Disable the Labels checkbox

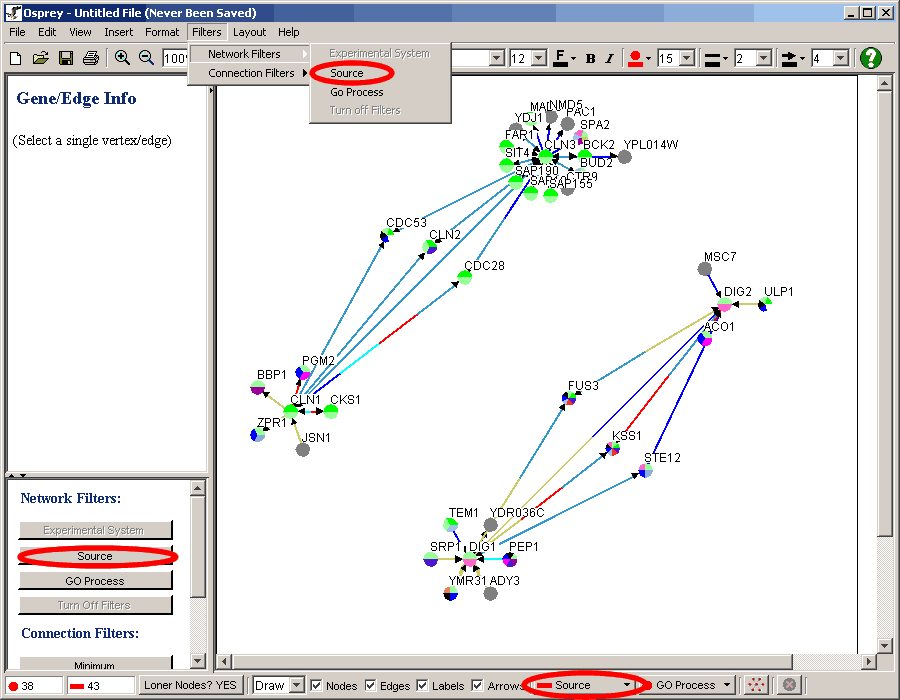point(422,686)
